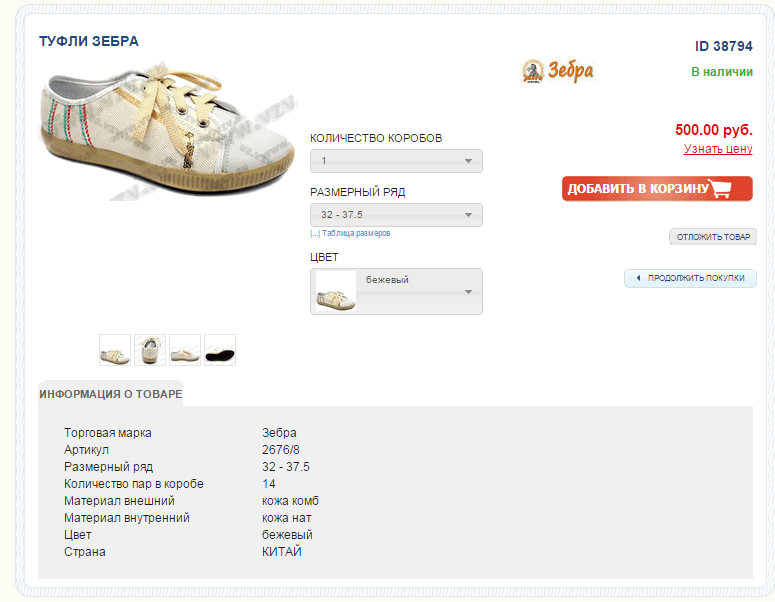Image resolution: width=775 pixels, height=602 pixels.
Task: Open the Цвет color dropdown arrow
Action: click(x=467, y=292)
